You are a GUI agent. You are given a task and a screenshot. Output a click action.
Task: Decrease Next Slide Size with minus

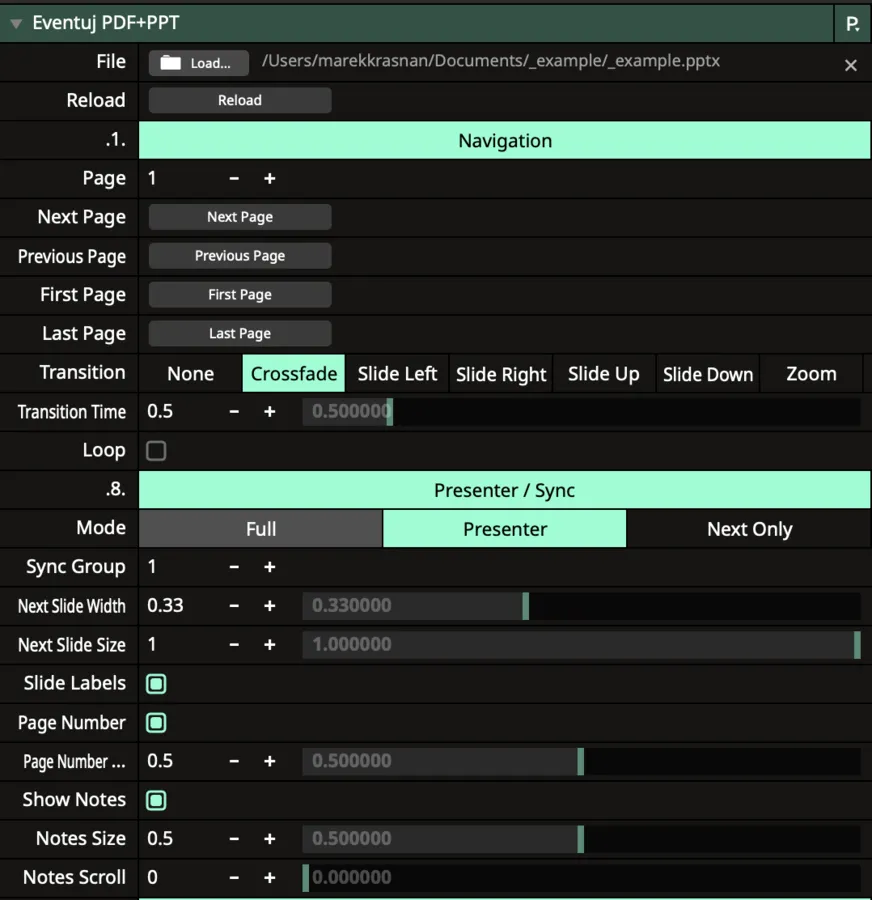(234, 645)
